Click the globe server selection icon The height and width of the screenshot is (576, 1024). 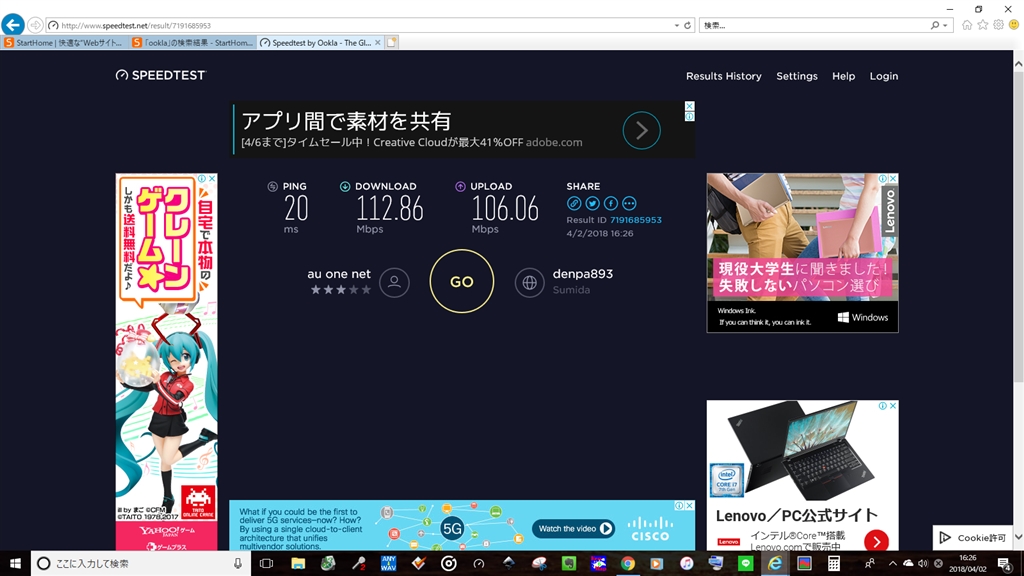(x=530, y=282)
